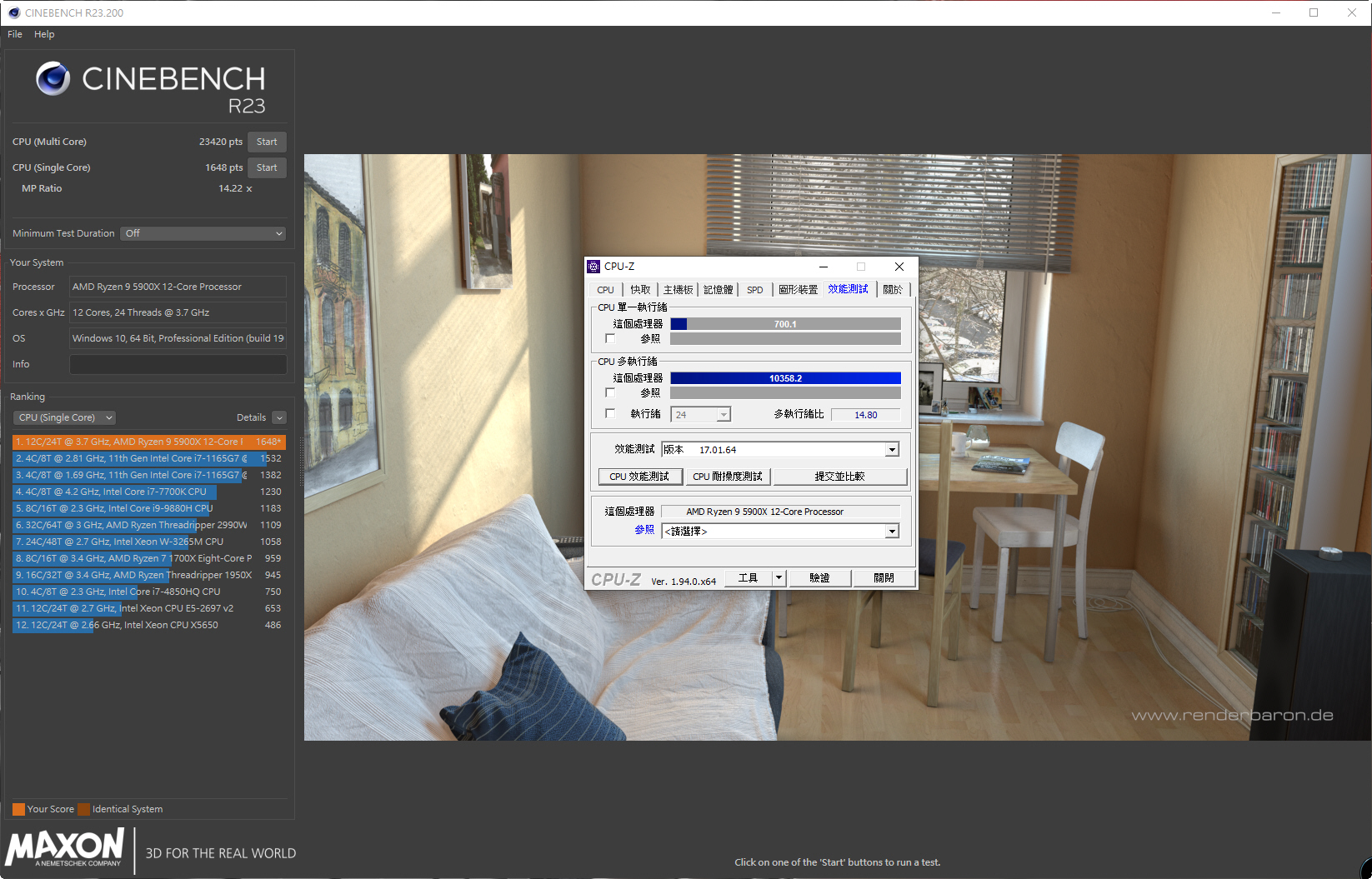Switch to the CPU tab in CPU-Z

pyautogui.click(x=606, y=290)
